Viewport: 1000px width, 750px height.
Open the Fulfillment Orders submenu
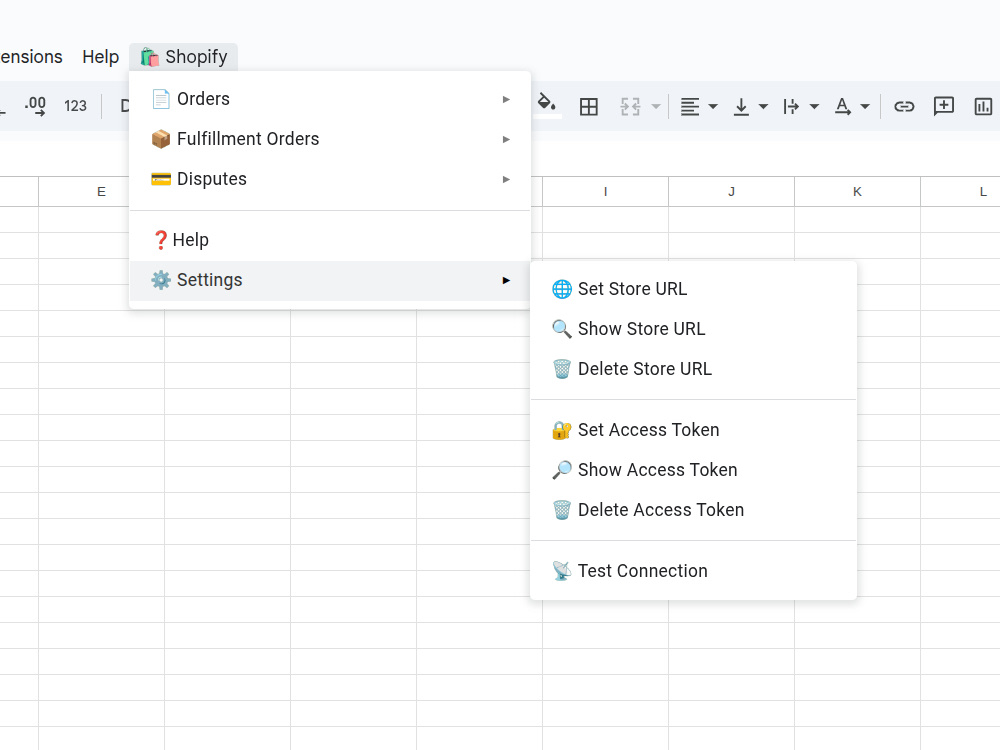point(330,139)
